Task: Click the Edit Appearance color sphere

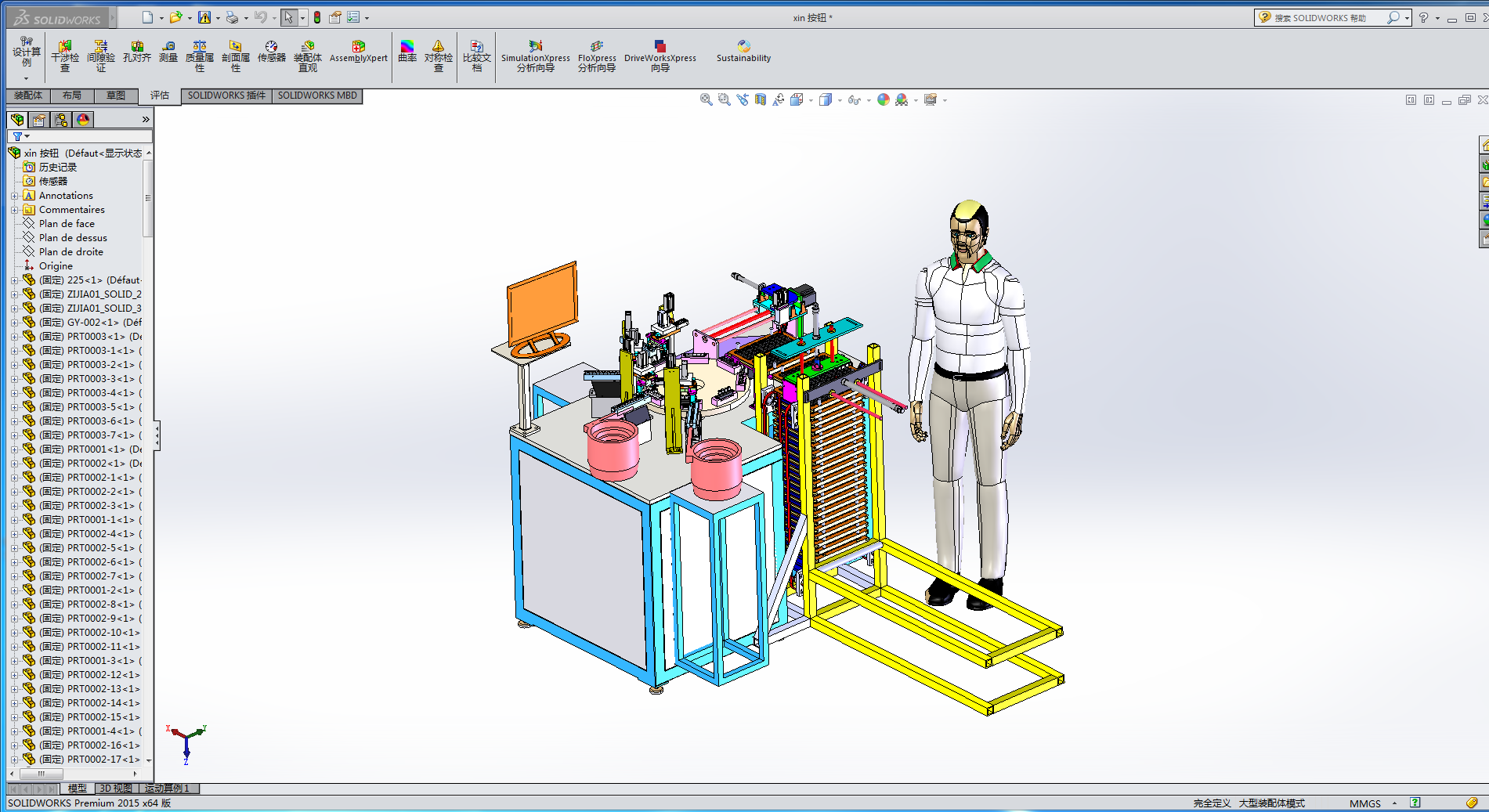Action: [884, 99]
